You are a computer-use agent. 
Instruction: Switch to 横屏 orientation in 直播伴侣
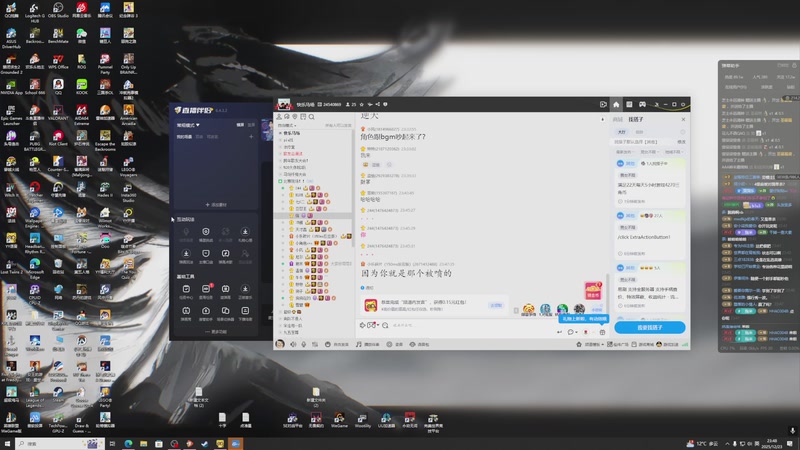pos(240,125)
